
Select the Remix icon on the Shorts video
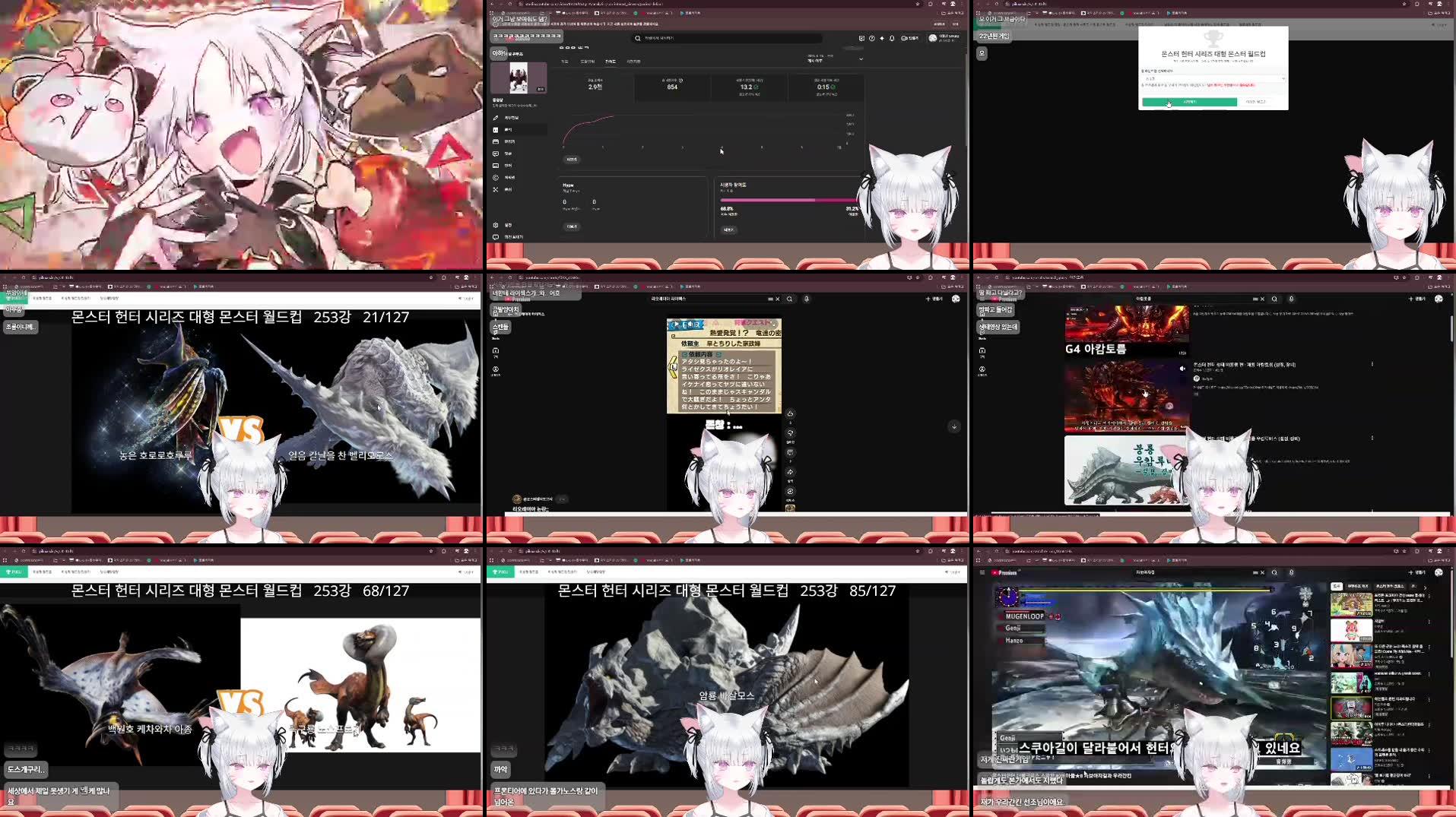click(x=790, y=492)
